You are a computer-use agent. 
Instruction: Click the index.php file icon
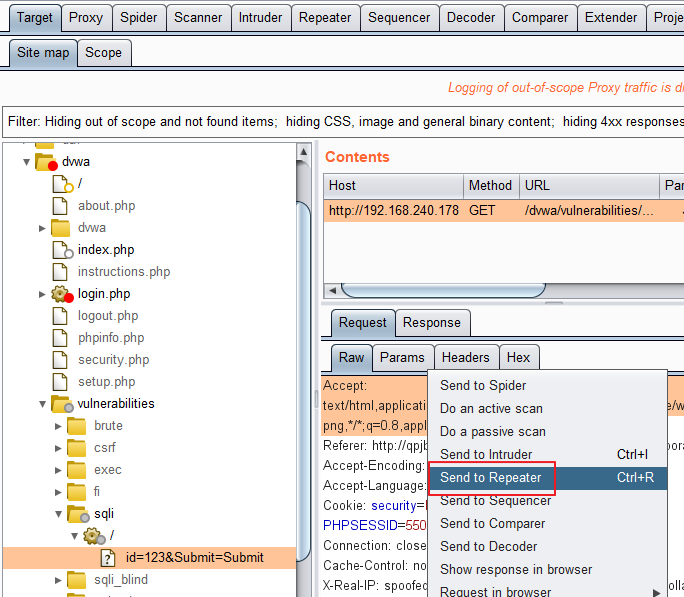tap(62, 250)
